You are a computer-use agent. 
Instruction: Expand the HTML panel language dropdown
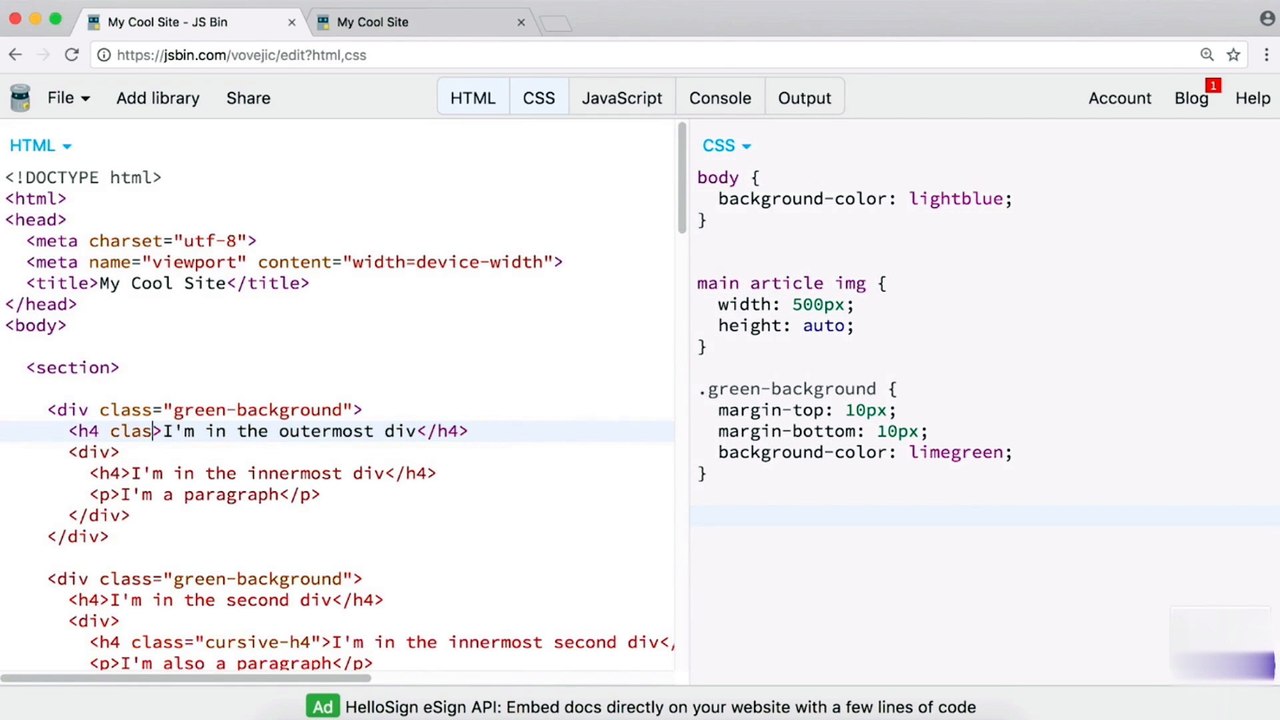pyautogui.click(x=41, y=146)
